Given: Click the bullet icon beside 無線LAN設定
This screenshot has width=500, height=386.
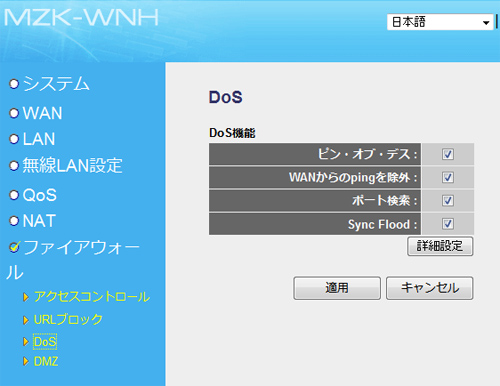Looking at the screenshot, I should 14,166.
